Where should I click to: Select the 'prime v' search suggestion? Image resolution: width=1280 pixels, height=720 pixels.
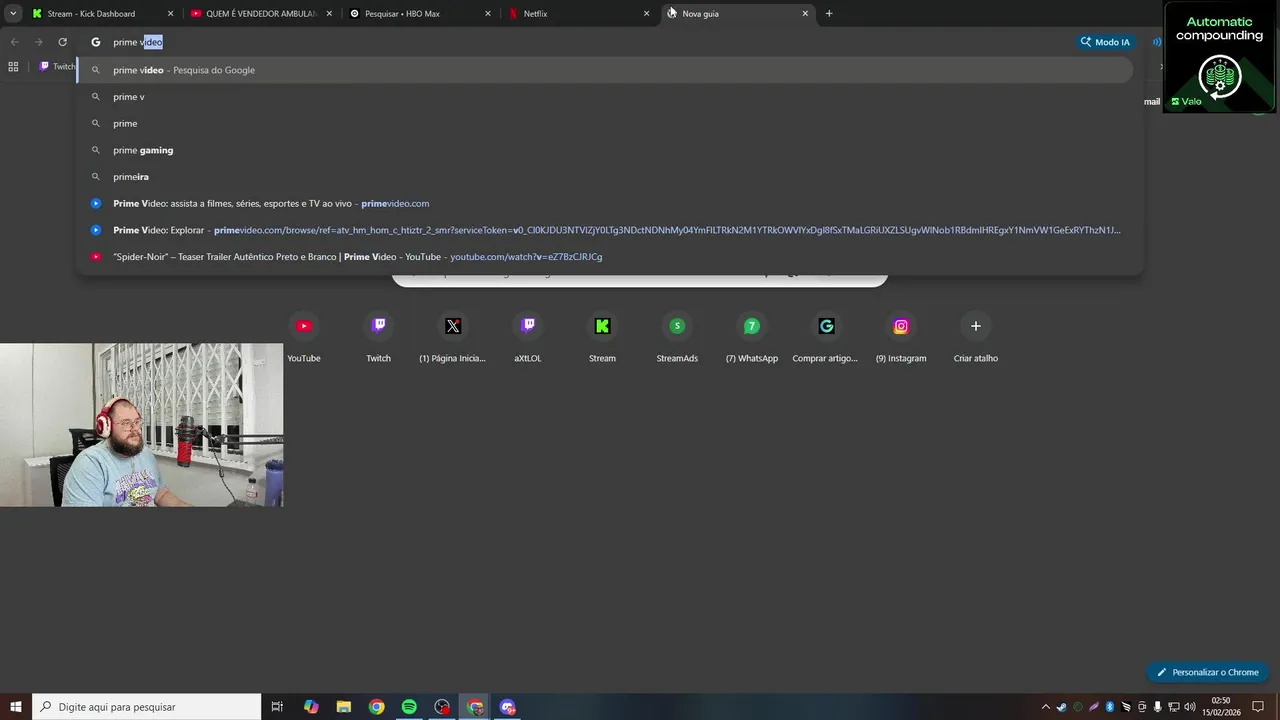click(x=605, y=97)
